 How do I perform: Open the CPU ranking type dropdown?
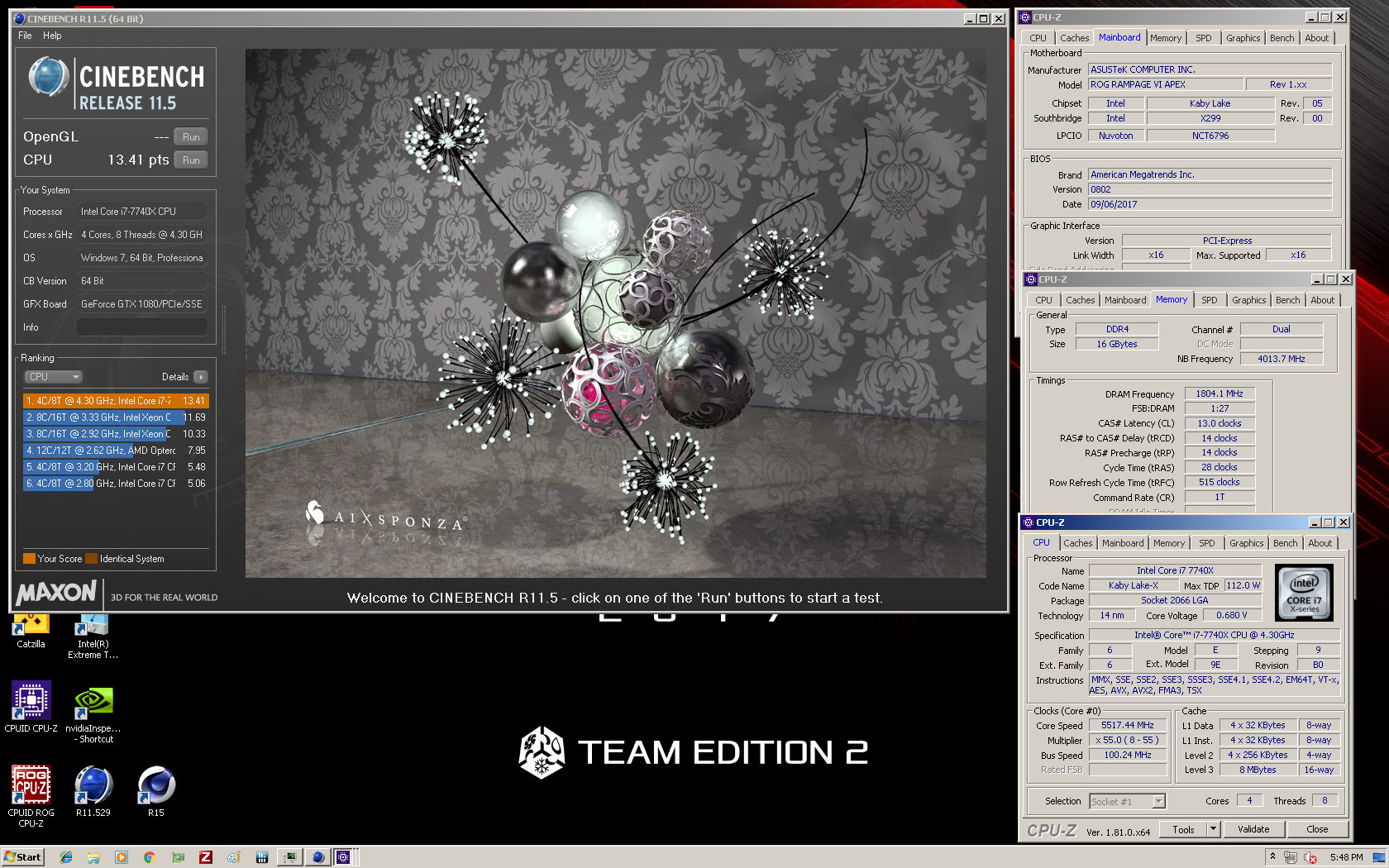(x=53, y=377)
